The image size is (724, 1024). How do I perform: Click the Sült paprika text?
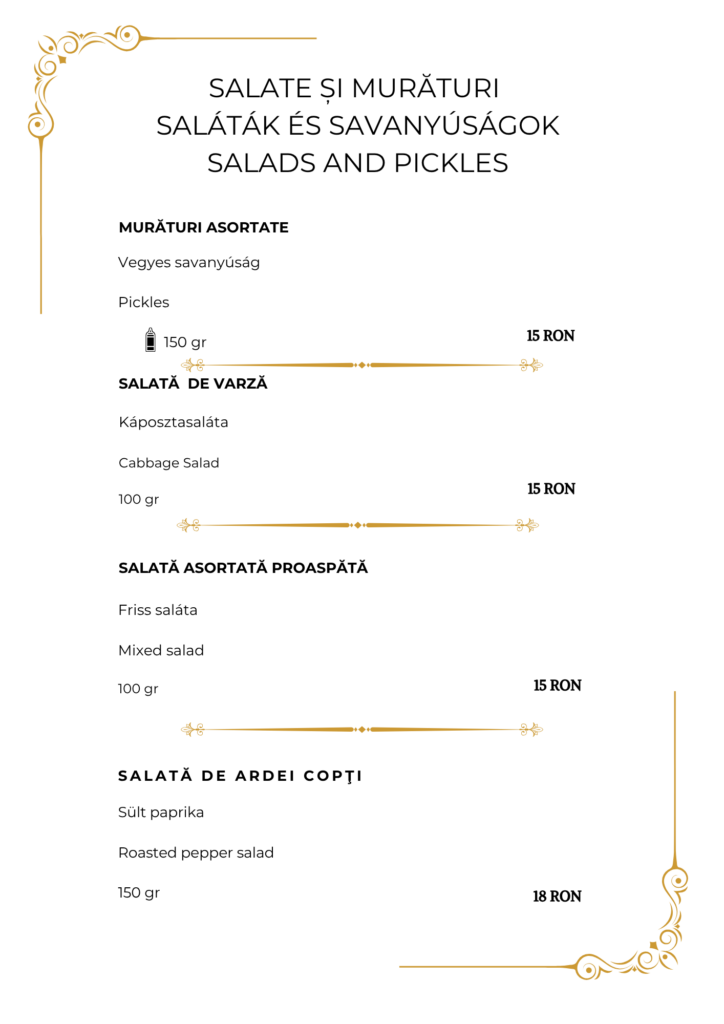click(x=161, y=812)
